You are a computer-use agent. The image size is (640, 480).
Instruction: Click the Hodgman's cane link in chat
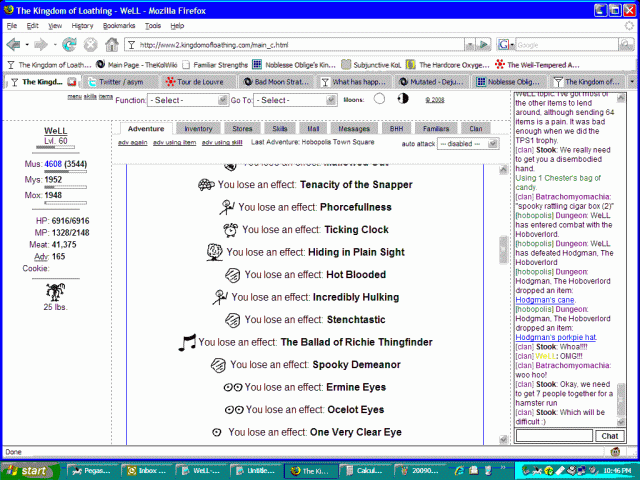point(547,300)
